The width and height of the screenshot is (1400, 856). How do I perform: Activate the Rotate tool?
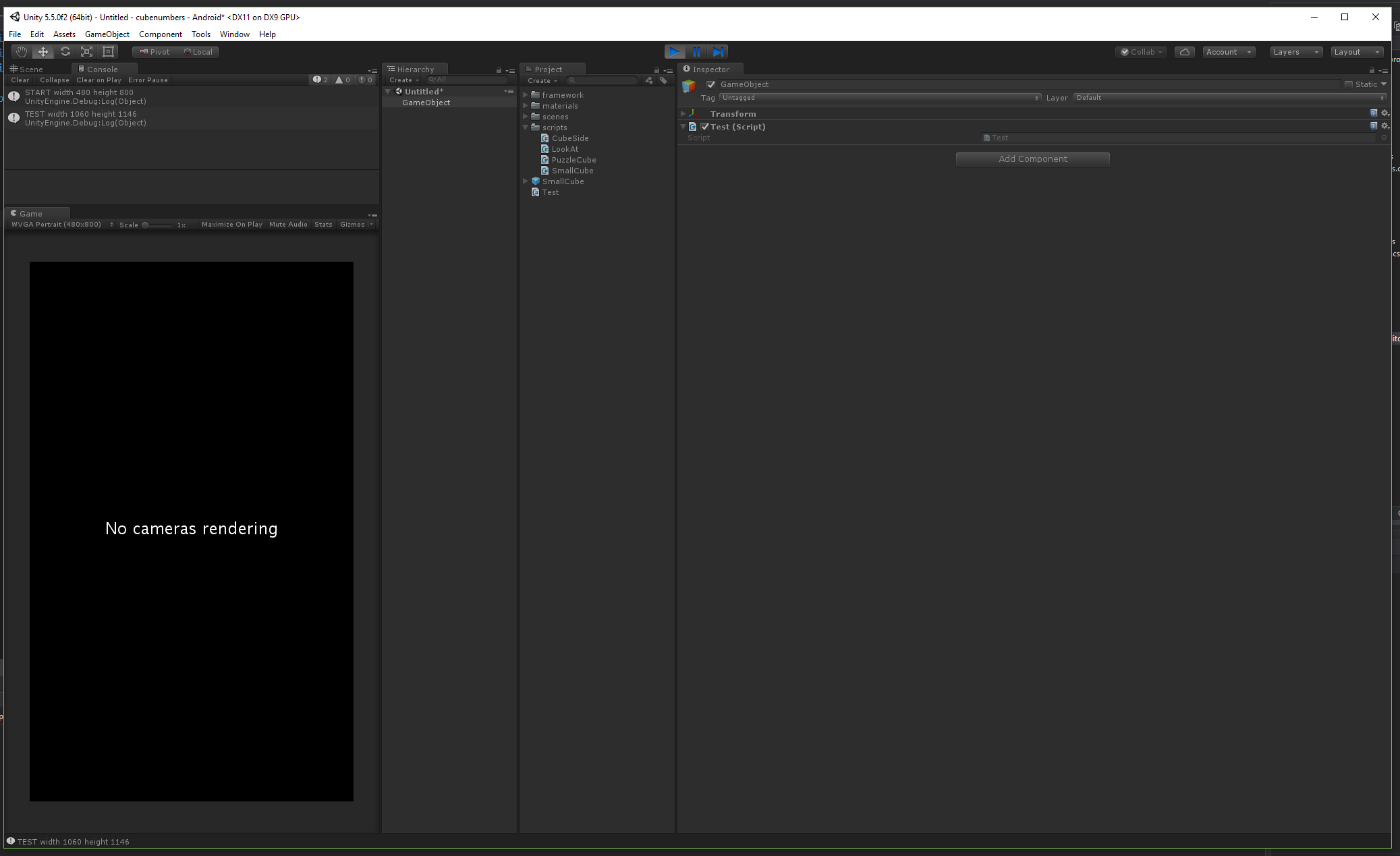65,51
